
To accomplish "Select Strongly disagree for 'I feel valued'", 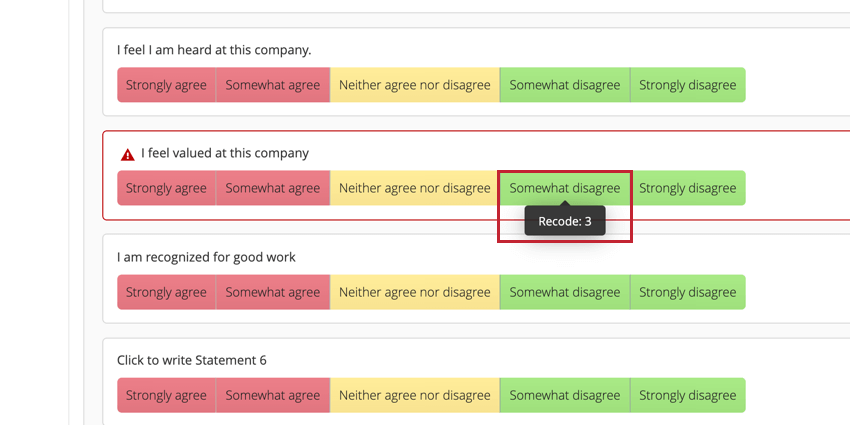I will coord(687,188).
